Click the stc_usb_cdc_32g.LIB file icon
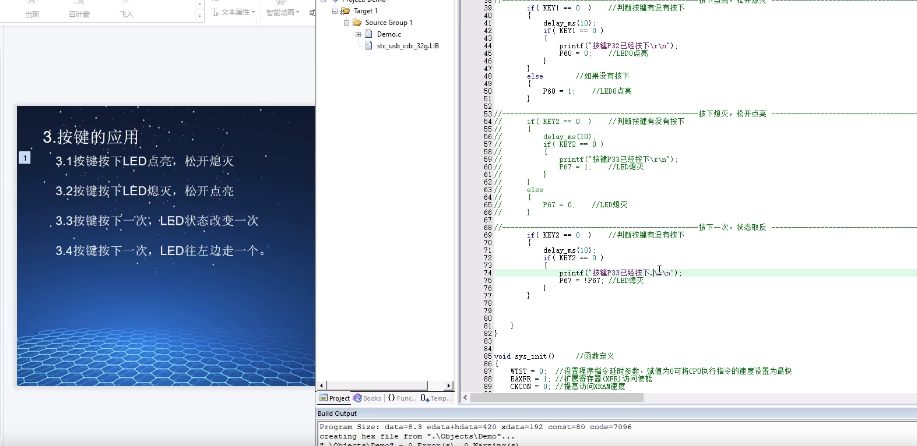Screen dimensions: 917x446 pos(368,46)
